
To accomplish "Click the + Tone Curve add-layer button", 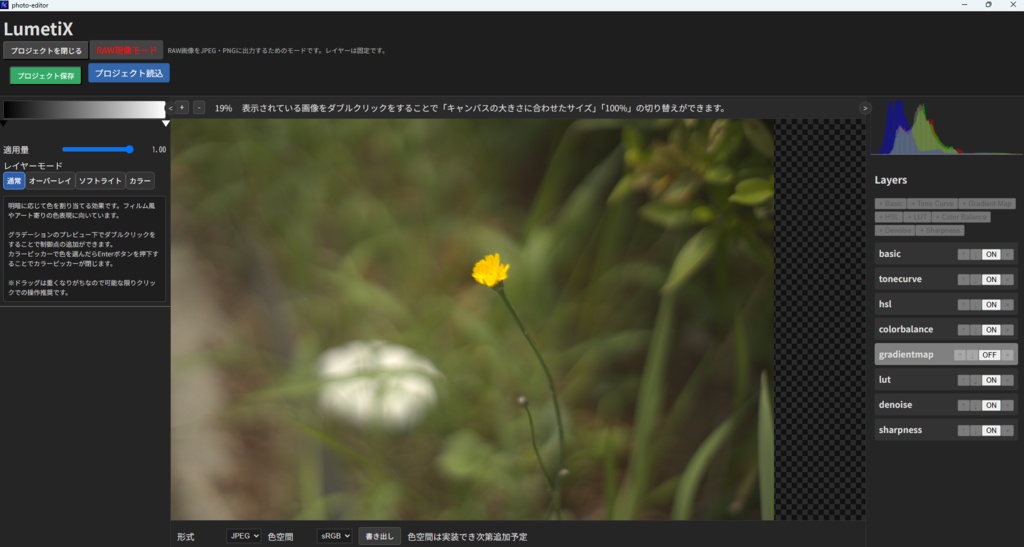I will [933, 204].
